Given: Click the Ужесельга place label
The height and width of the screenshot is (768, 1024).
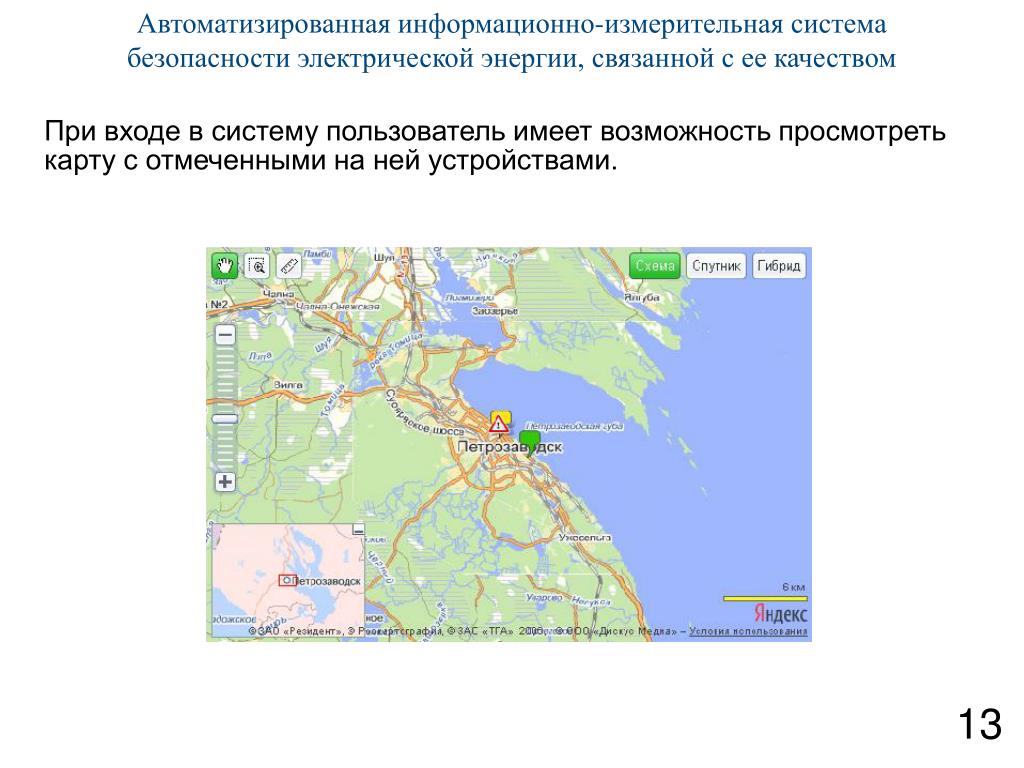Looking at the screenshot, I should pos(584,537).
